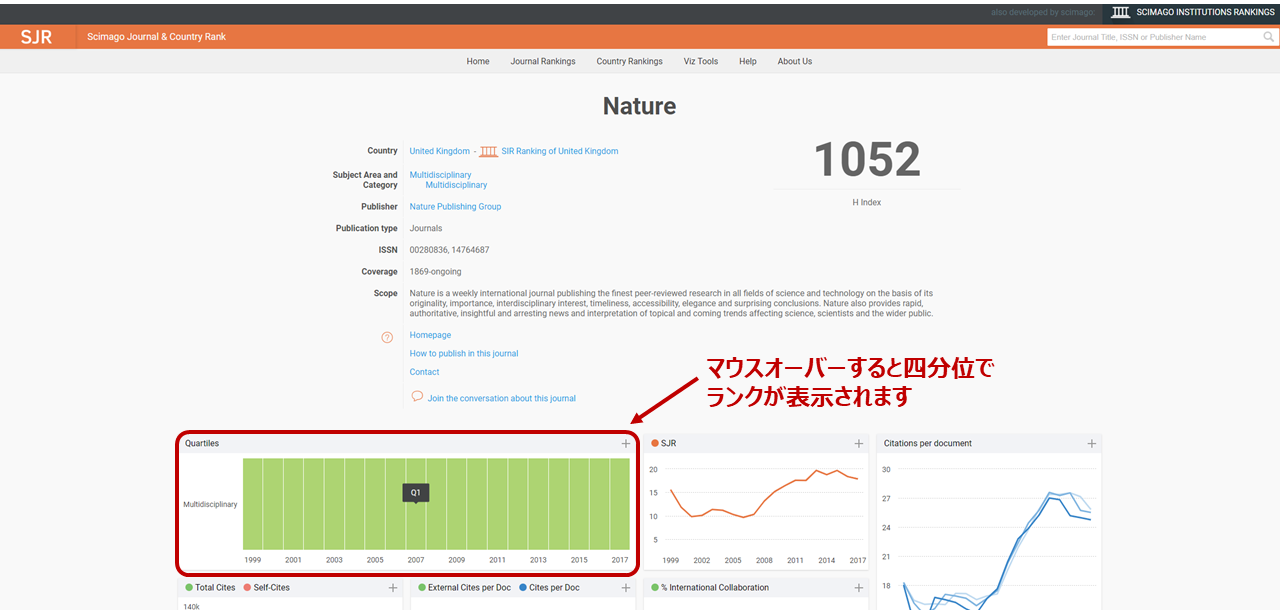Viewport: 1280px width, 612px height.
Task: Click red Self-Cites legend dot
Action: coord(247,588)
